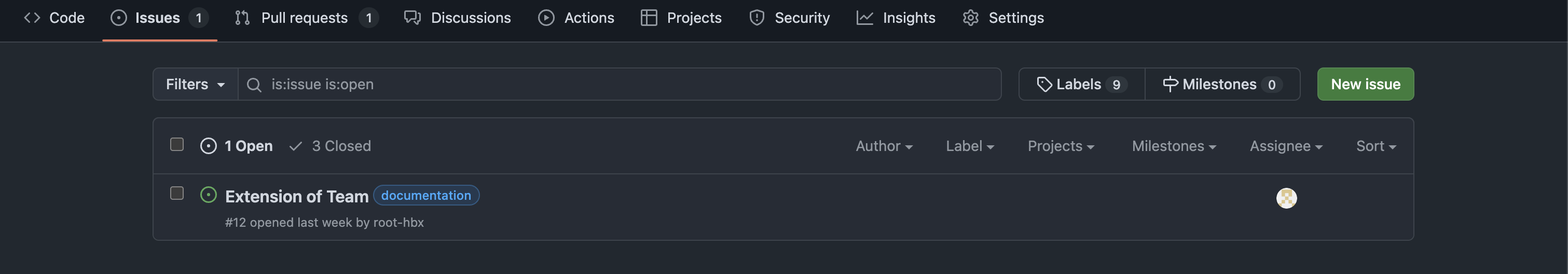This screenshot has width=1568, height=274.
Task: Click the open issue status icon for Extension of Team
Action: 208,195
